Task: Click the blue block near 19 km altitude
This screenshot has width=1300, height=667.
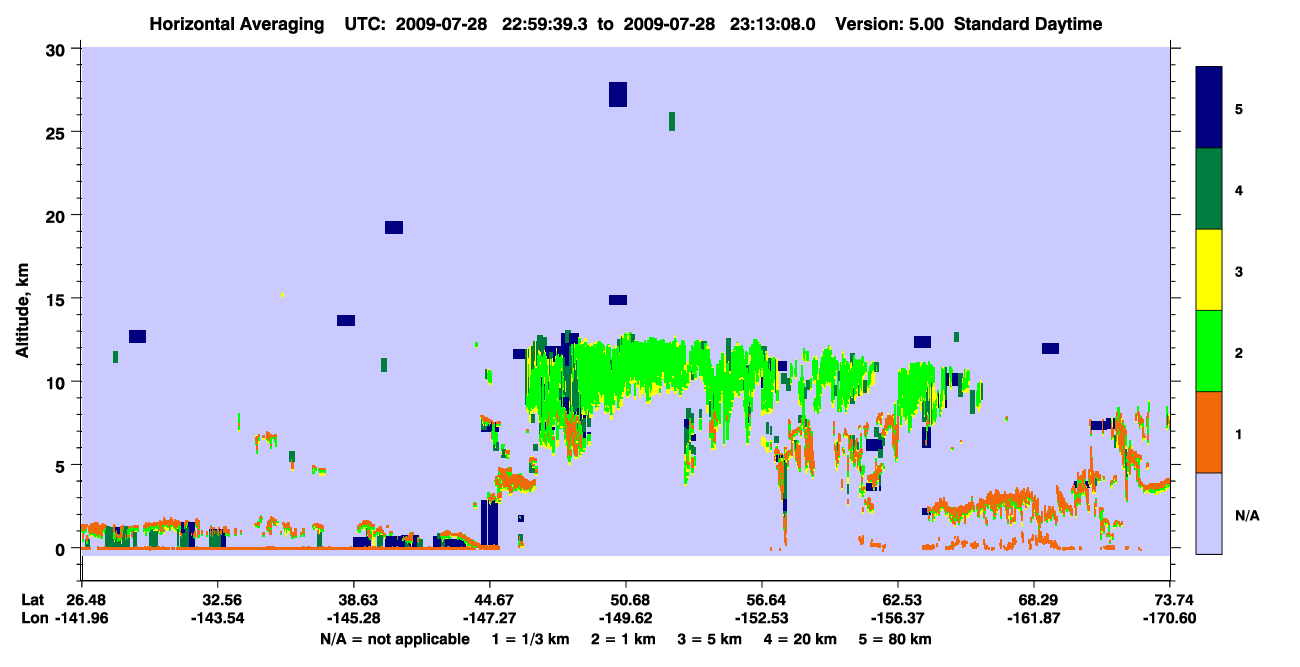Action: [x=394, y=227]
